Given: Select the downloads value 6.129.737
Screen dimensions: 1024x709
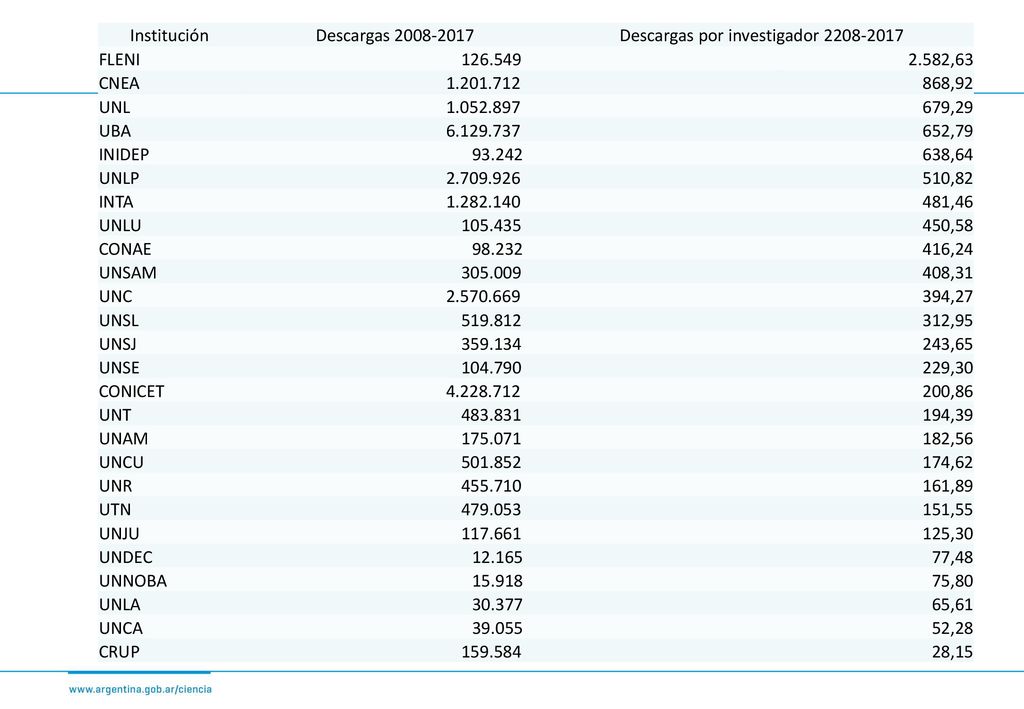Looking at the screenshot, I should [x=483, y=131].
